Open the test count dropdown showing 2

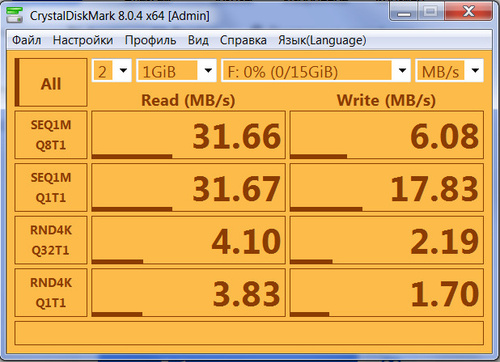(x=112, y=71)
